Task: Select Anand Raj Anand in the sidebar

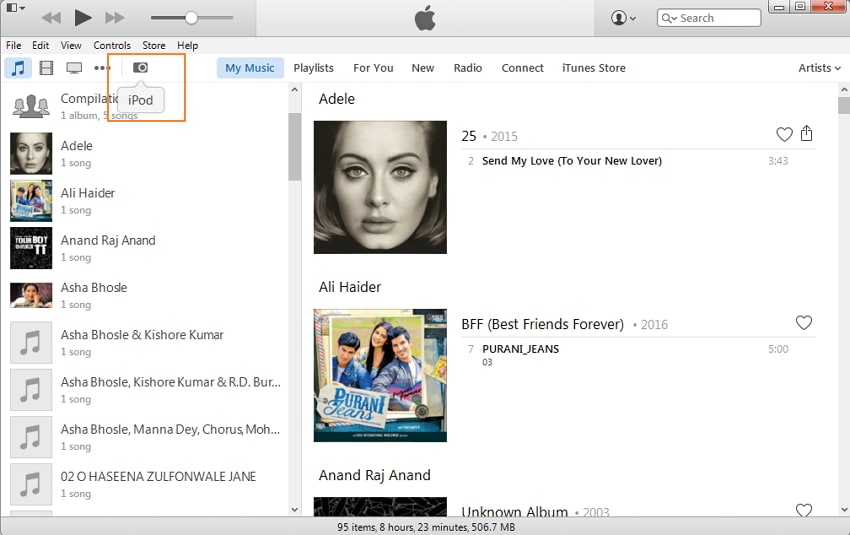Action: (145, 248)
